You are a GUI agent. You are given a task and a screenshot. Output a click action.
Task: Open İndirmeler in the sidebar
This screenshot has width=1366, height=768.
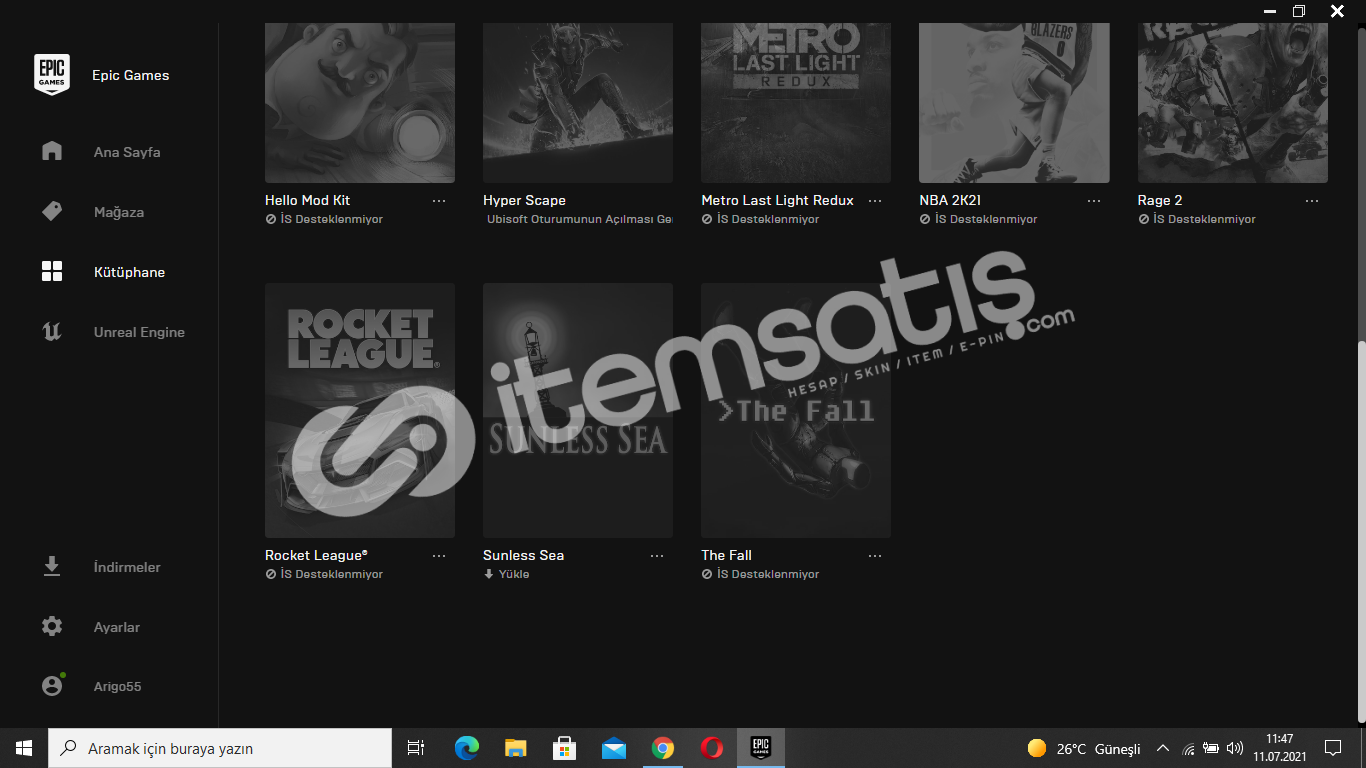tap(127, 567)
